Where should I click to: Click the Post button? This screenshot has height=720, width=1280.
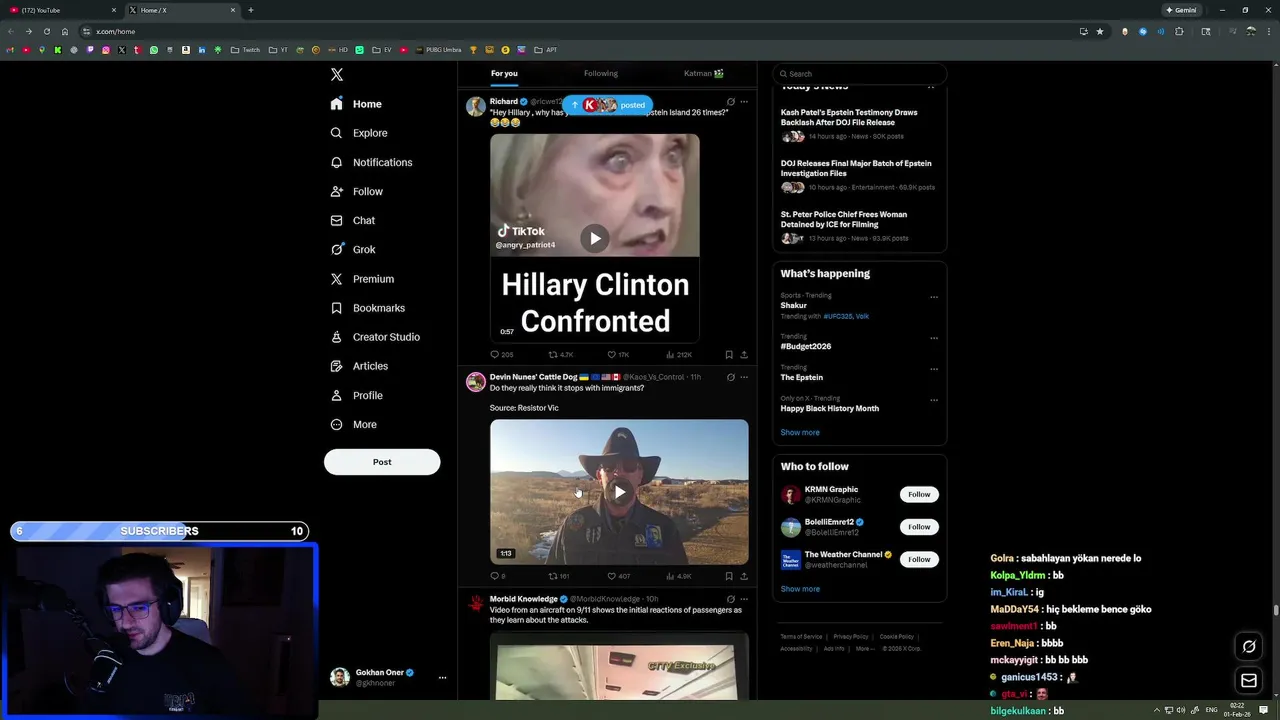(x=382, y=462)
